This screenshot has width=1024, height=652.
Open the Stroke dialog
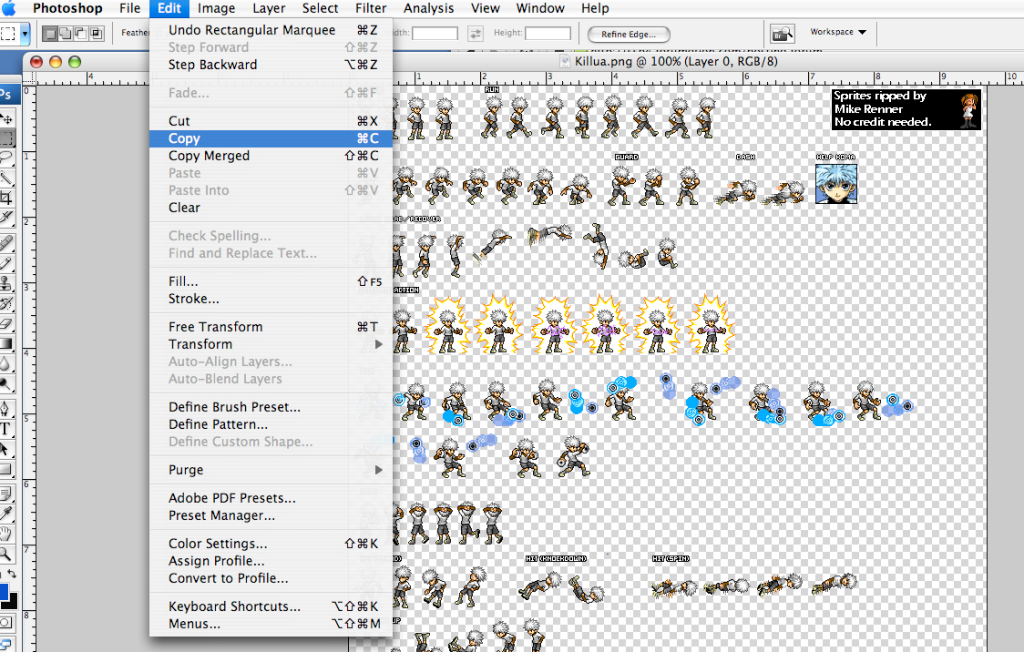click(x=271, y=299)
